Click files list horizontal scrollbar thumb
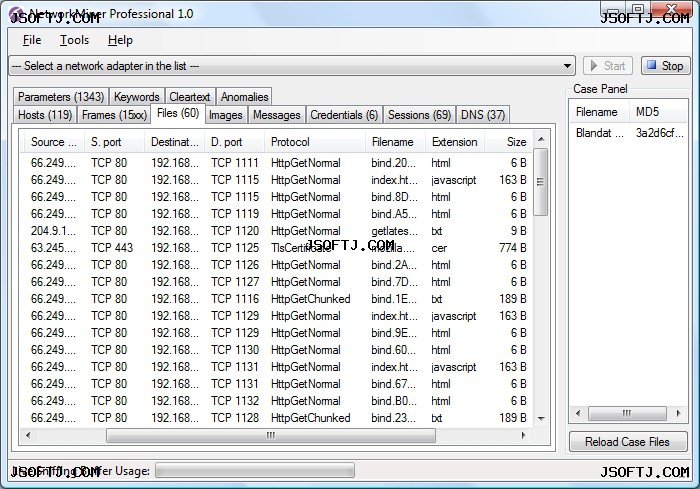 [271, 435]
